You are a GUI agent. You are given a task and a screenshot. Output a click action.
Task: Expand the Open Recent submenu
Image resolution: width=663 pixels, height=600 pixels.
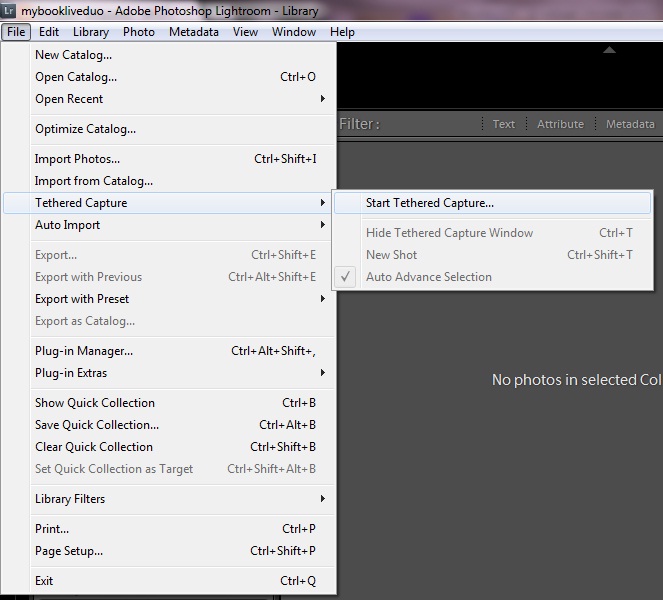[x=169, y=99]
